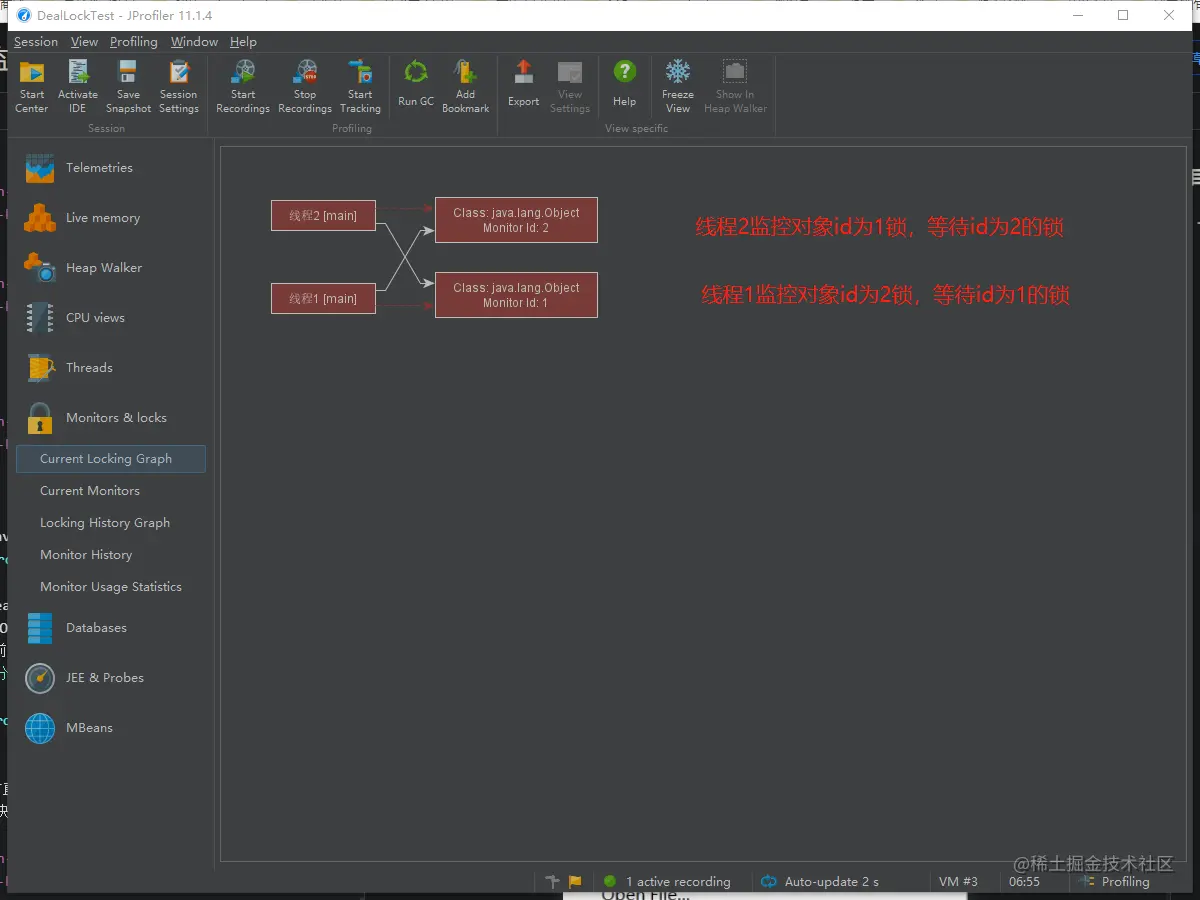Select the 线程2 [main] graph node
Image resolution: width=1200 pixels, height=900 pixels.
(323, 216)
